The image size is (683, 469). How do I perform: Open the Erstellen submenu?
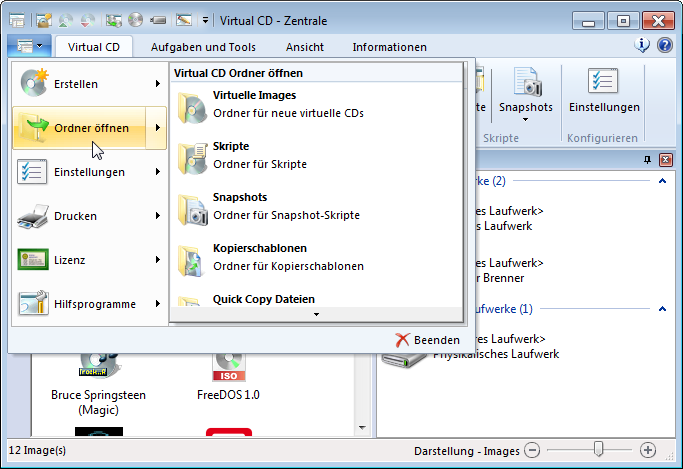coord(88,84)
